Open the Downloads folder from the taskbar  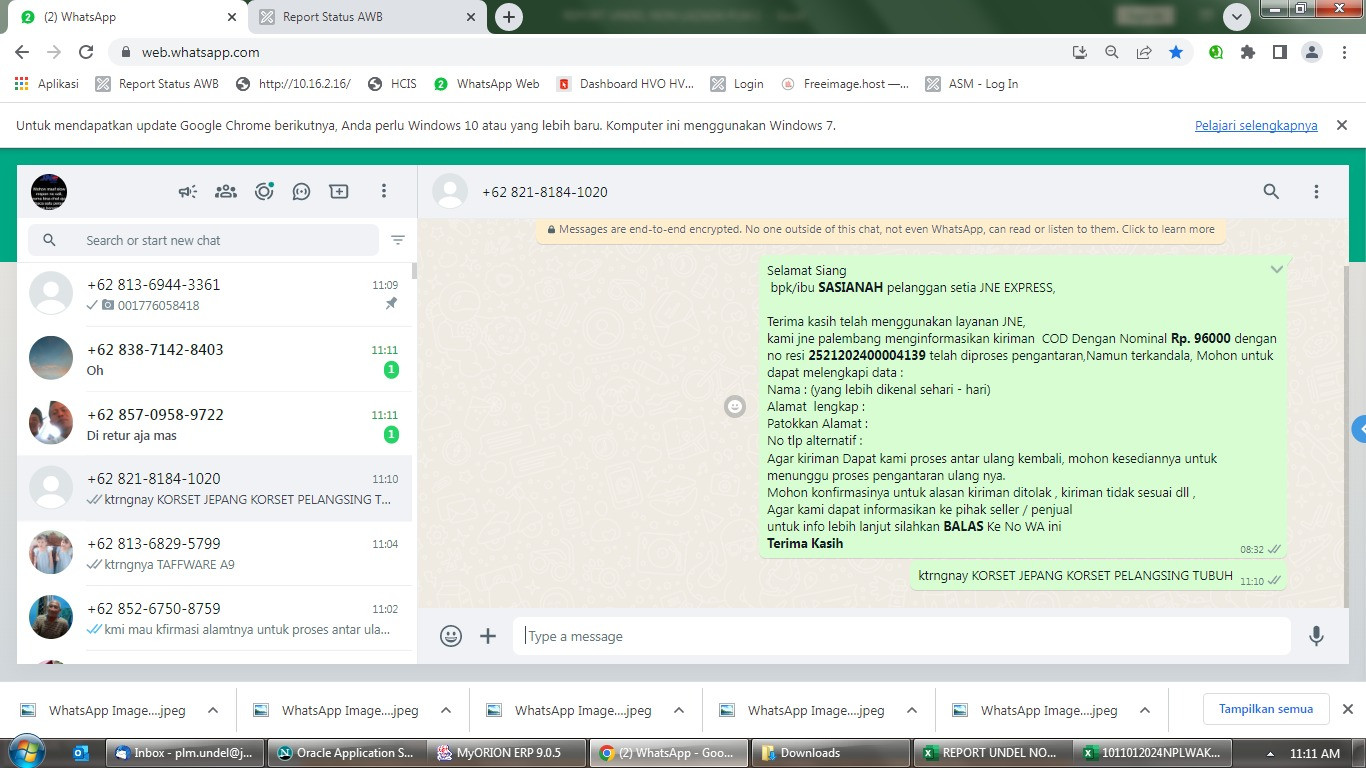pyautogui.click(x=829, y=753)
